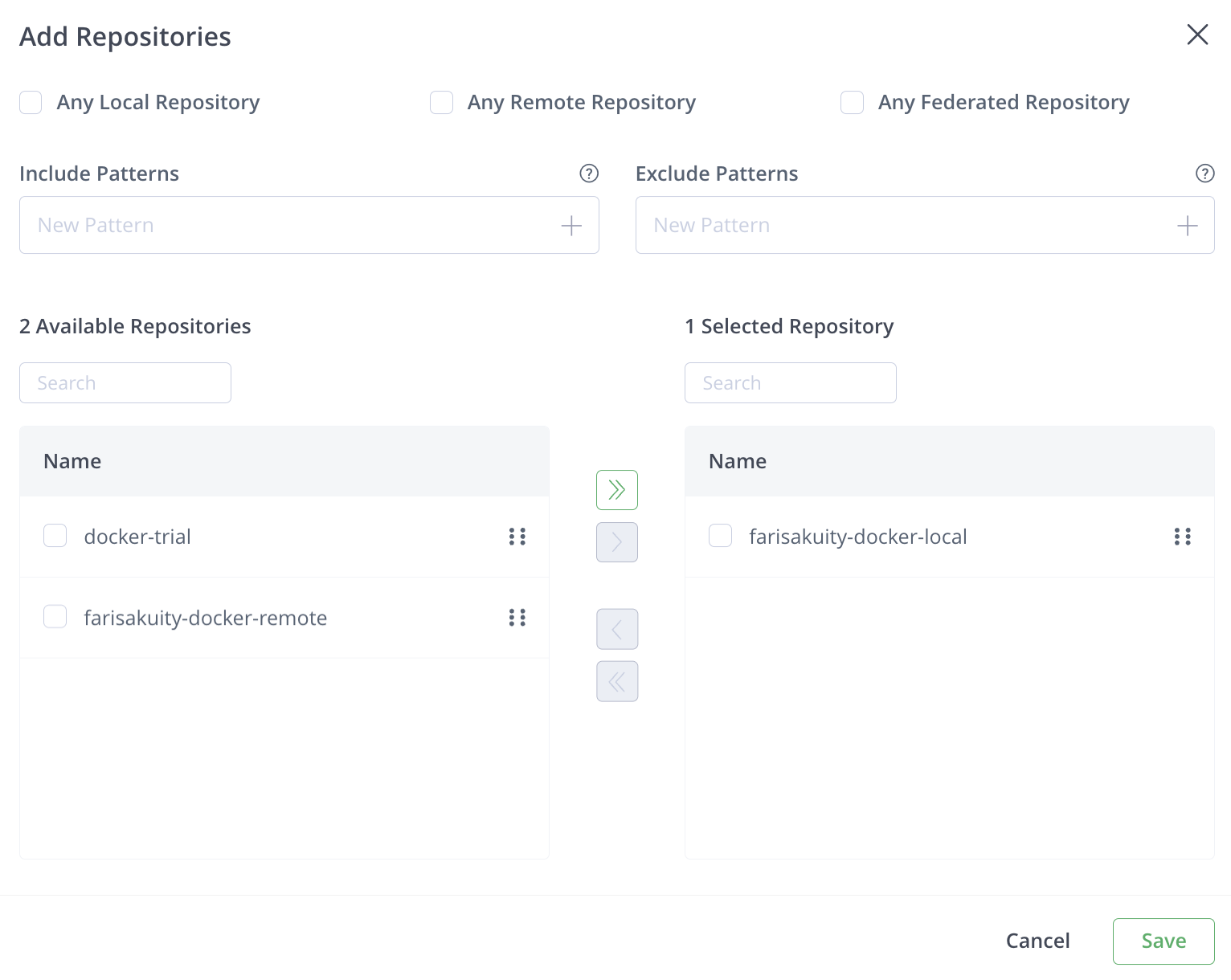The height and width of the screenshot is (980, 1231).
Task: Click the plus icon in Include Patterns field
Action: click(571, 226)
